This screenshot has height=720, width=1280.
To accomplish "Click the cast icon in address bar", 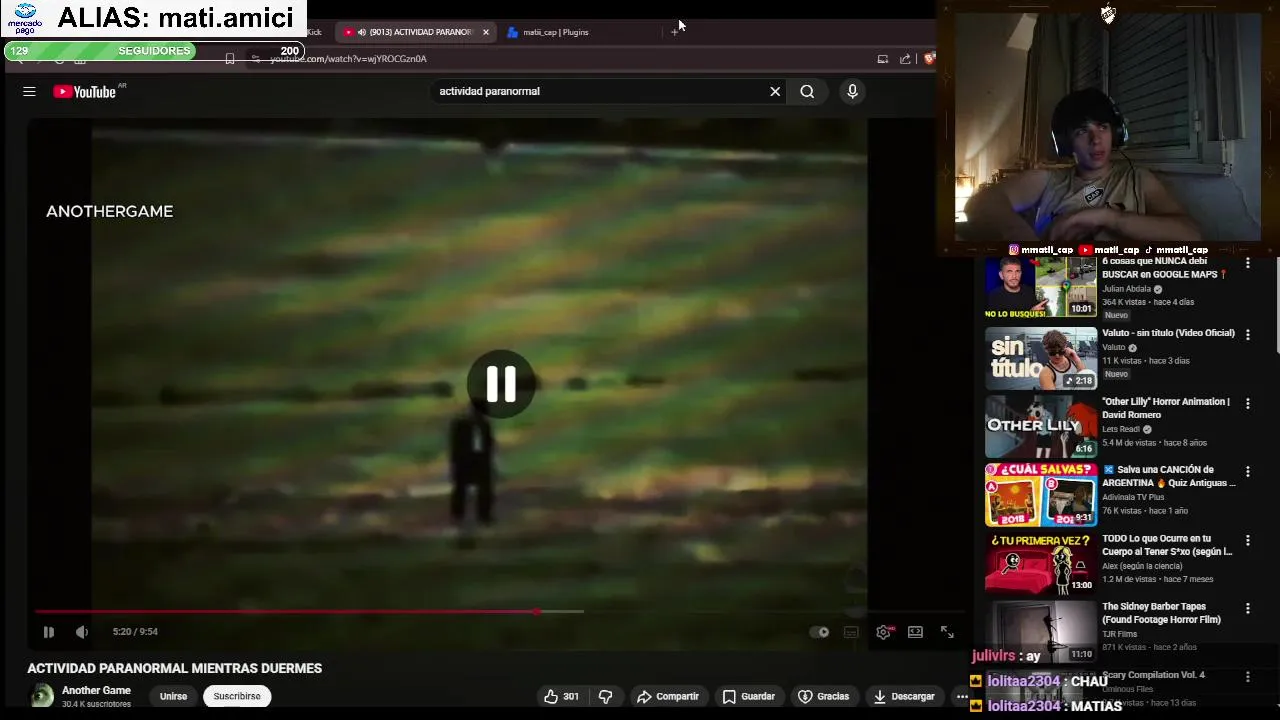I will [x=882, y=59].
